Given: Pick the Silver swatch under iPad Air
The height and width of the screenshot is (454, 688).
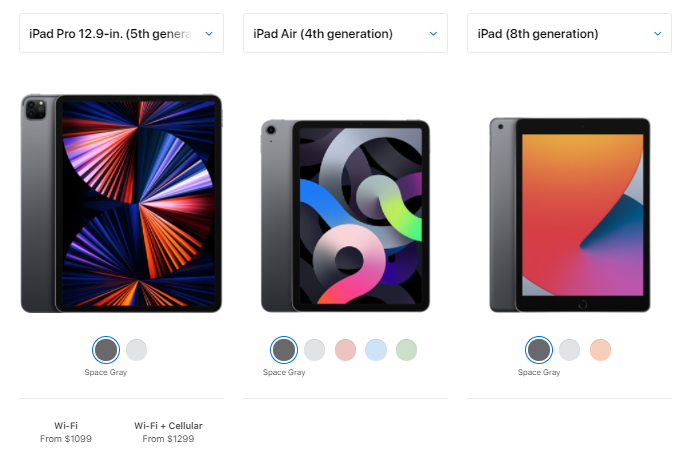Looking at the screenshot, I should [x=315, y=350].
